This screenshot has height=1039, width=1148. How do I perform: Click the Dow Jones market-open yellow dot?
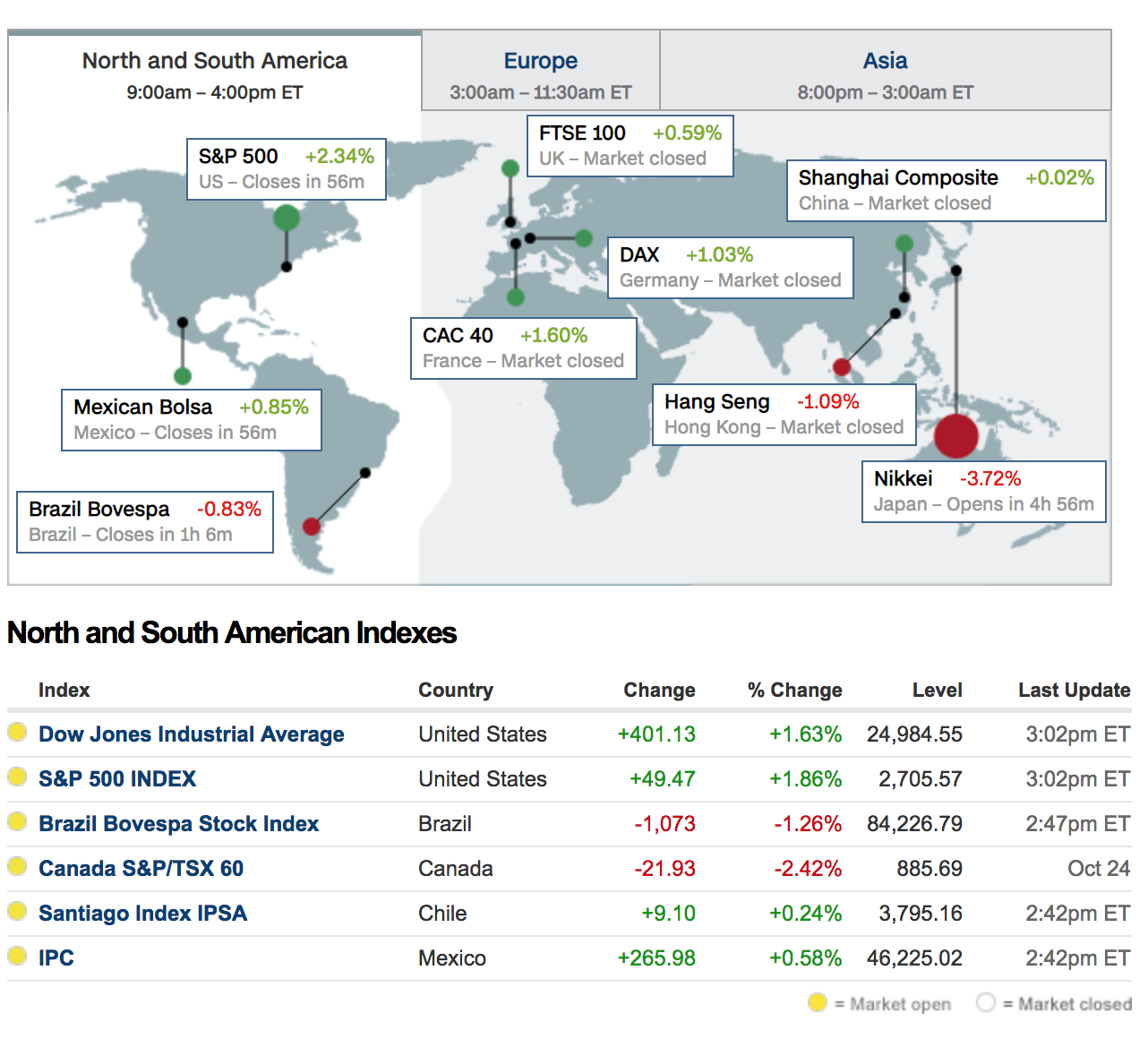coord(17,732)
